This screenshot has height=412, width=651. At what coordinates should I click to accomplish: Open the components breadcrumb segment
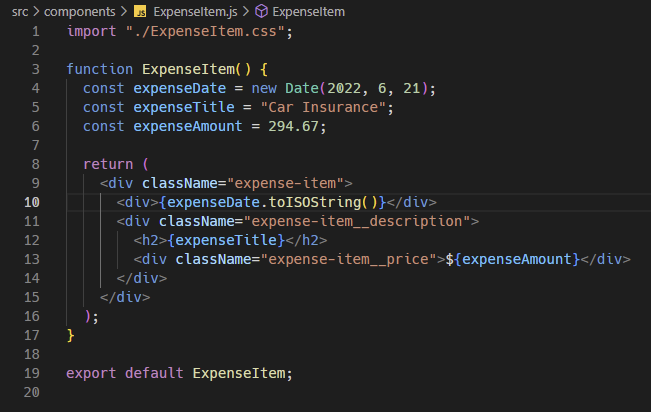tap(80, 12)
